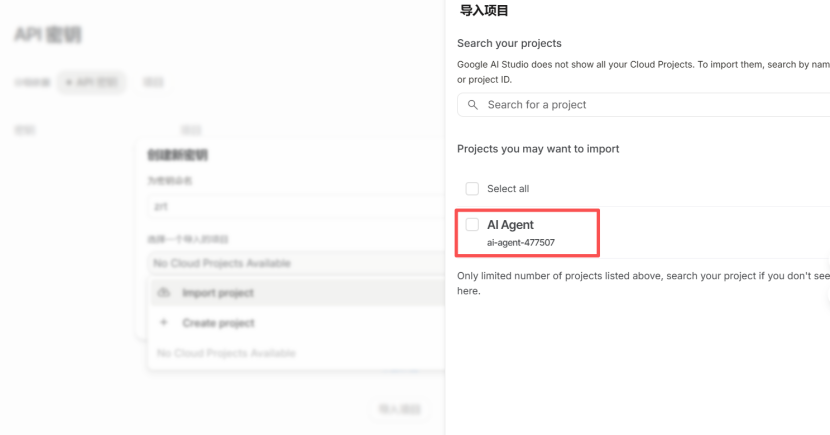The image size is (830, 435).
Task: Click the Select all label text
Action: point(508,189)
